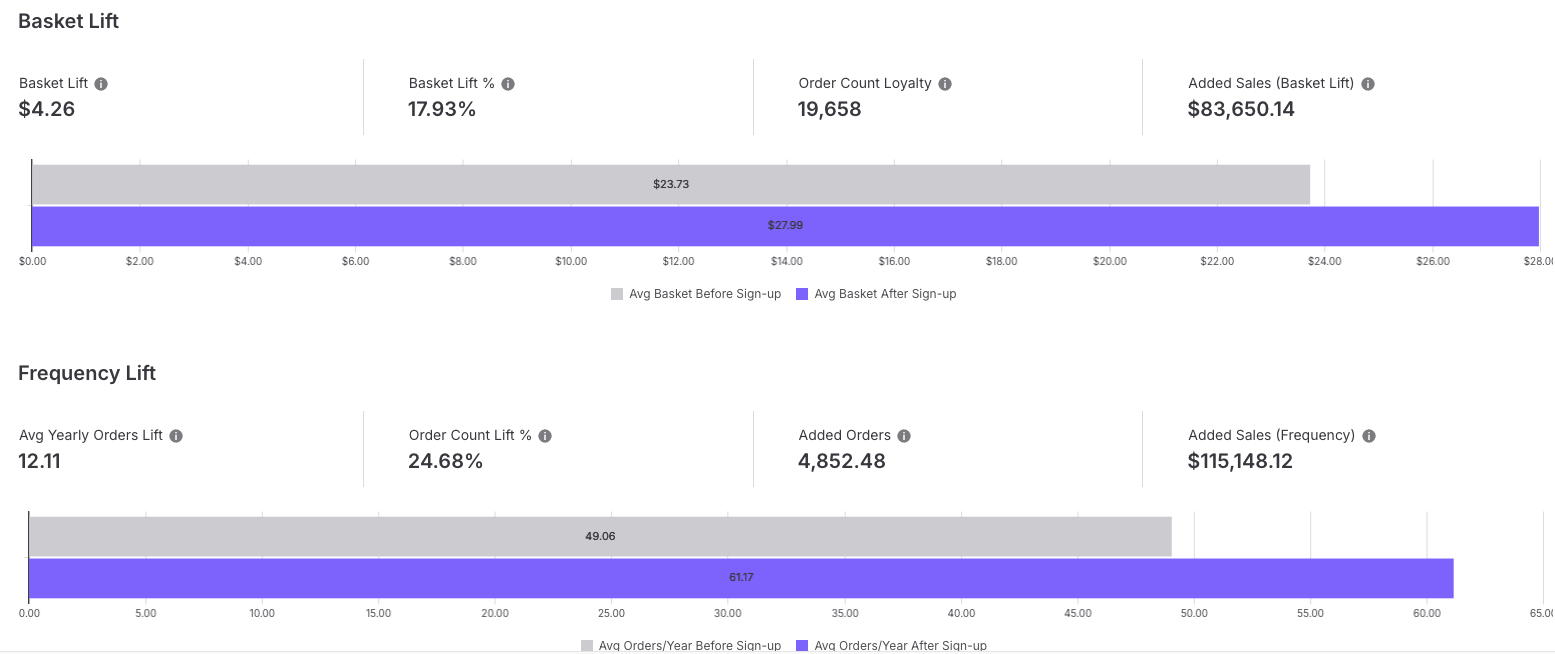Click the Added Sales (Basket Lift) info icon

point(1368,84)
